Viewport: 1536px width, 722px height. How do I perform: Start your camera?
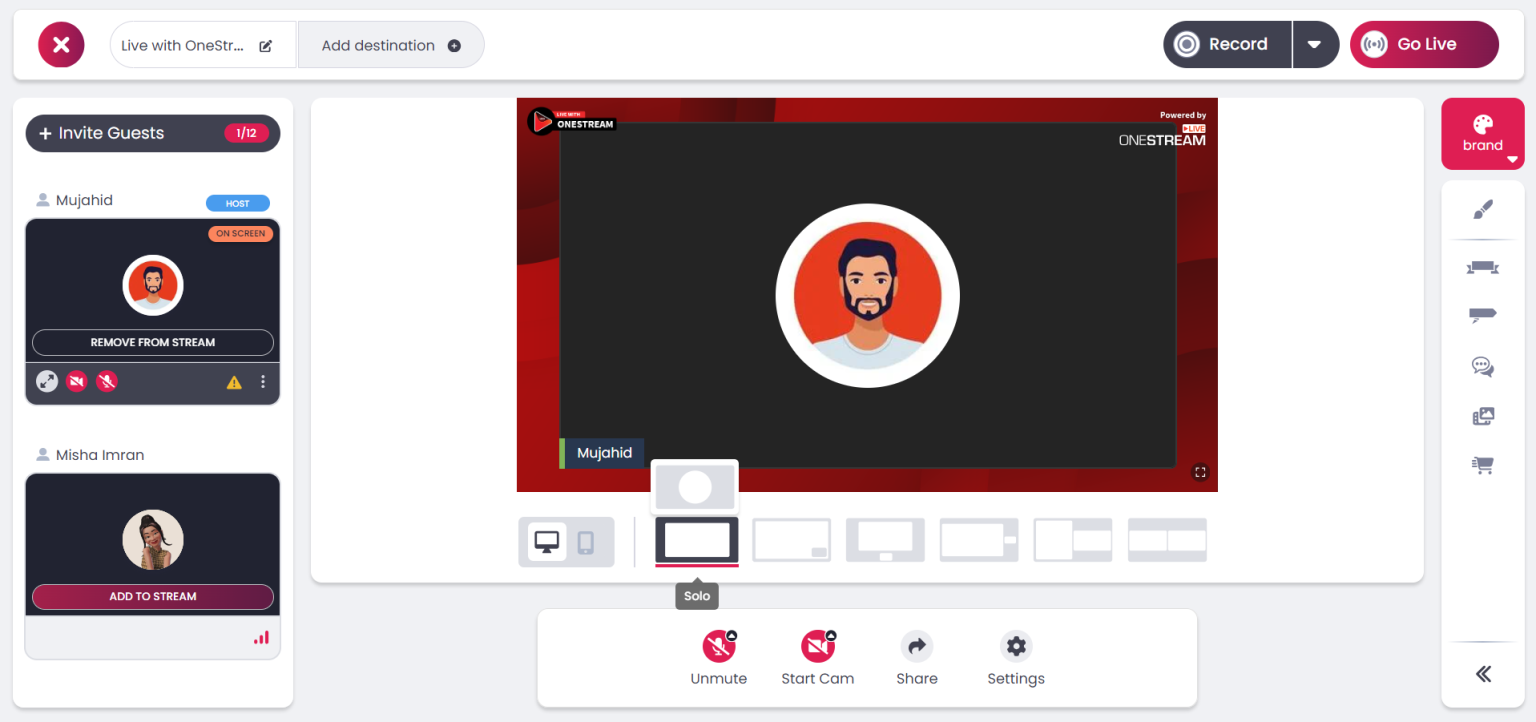(817, 647)
